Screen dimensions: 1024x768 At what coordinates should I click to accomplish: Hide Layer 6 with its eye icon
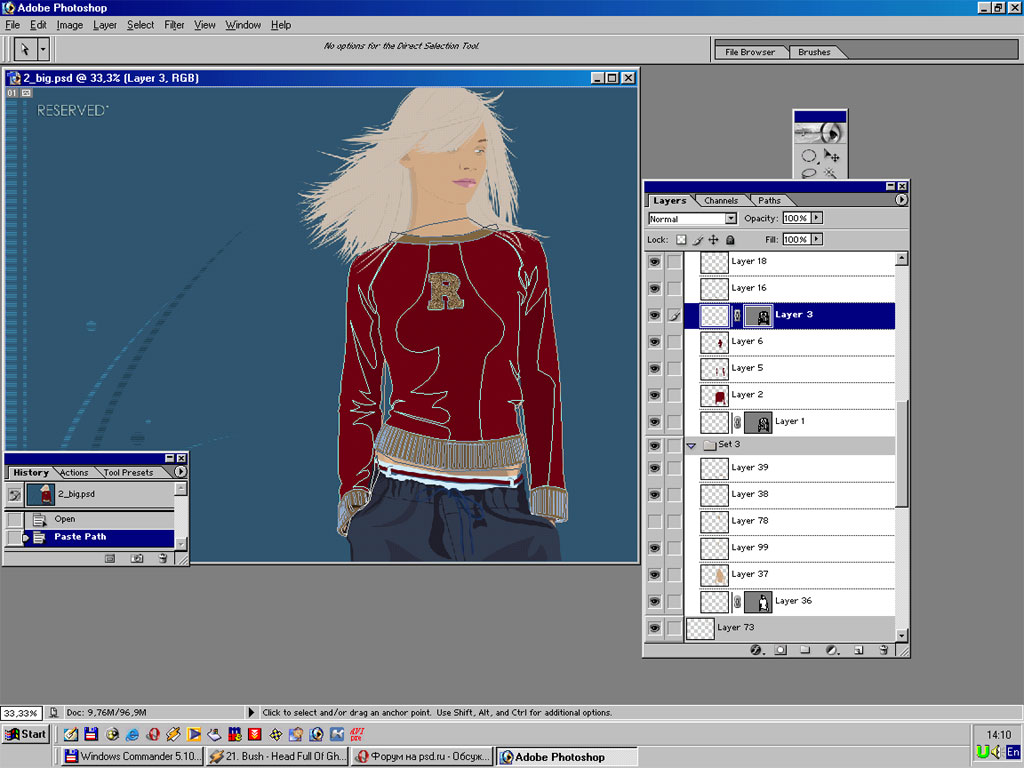[654, 342]
